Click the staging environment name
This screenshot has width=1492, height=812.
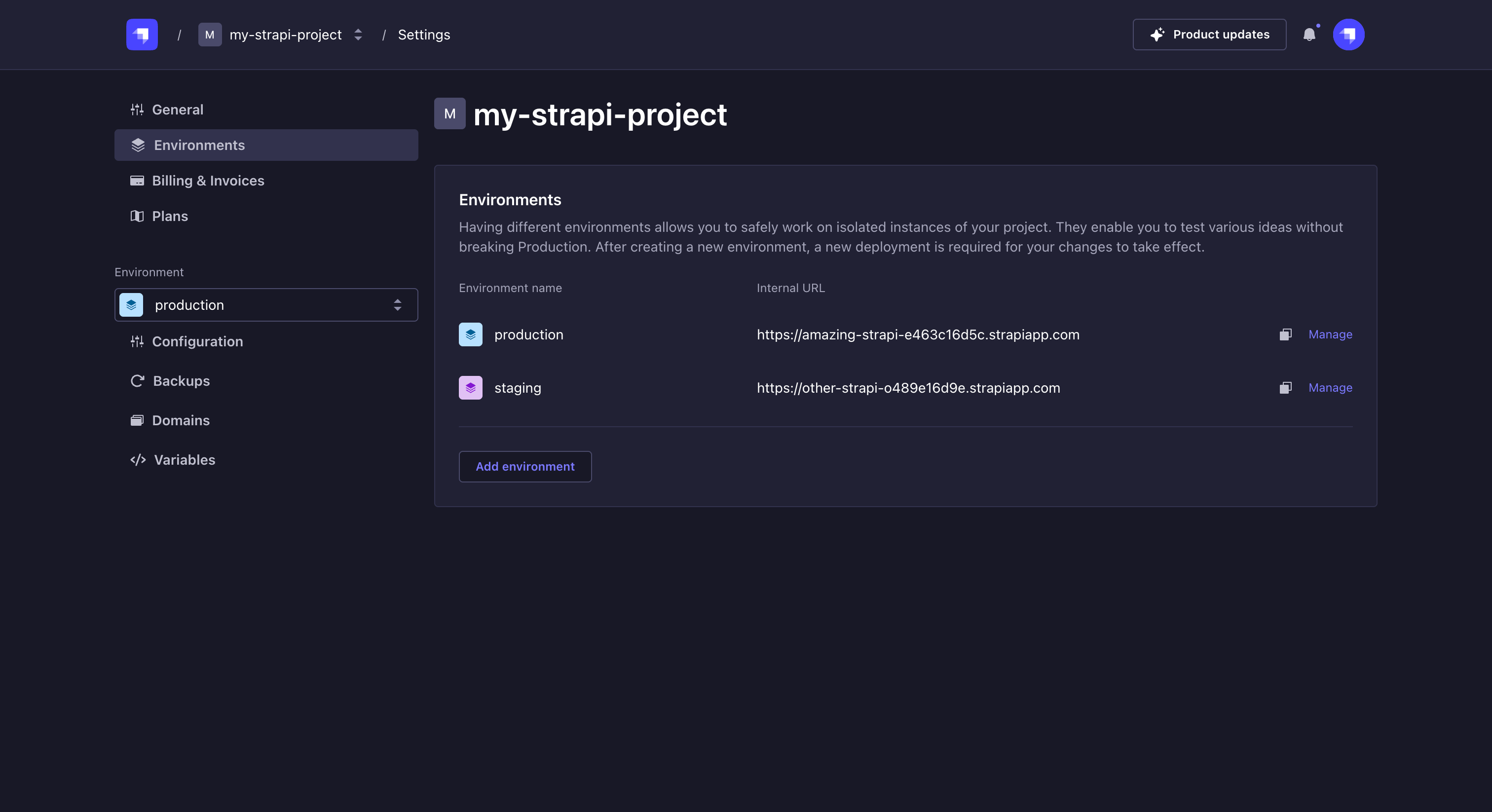518,388
